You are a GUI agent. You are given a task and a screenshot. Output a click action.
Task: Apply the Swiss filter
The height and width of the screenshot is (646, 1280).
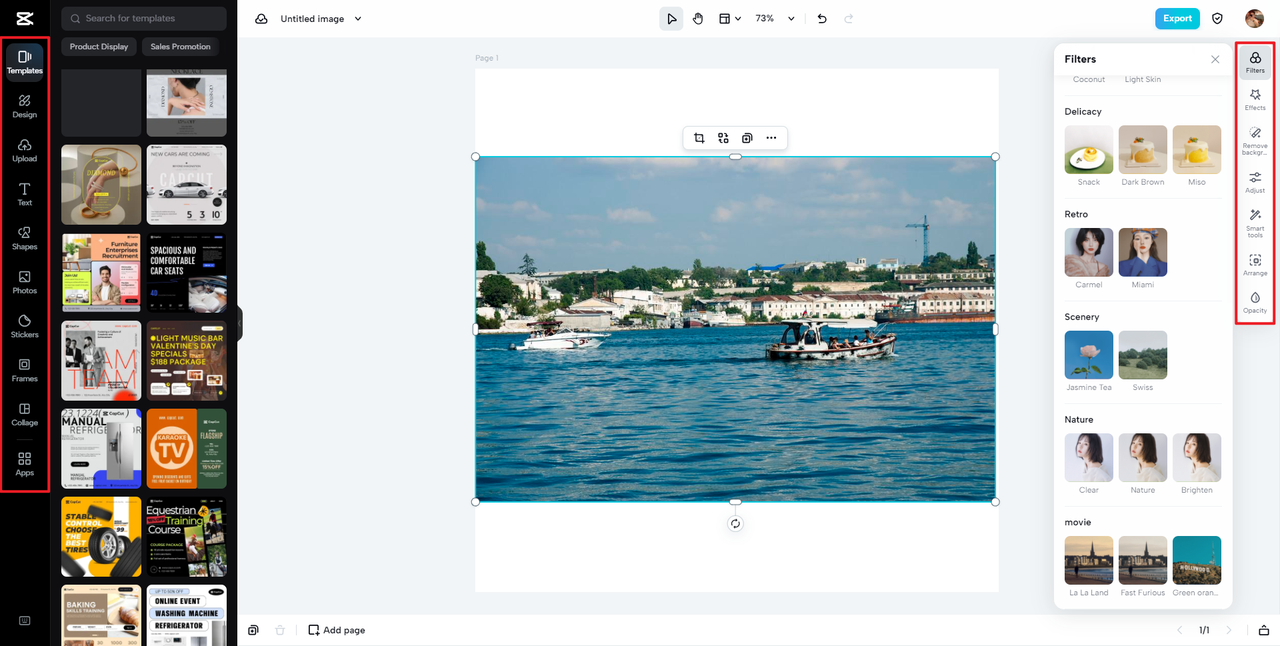[1143, 355]
